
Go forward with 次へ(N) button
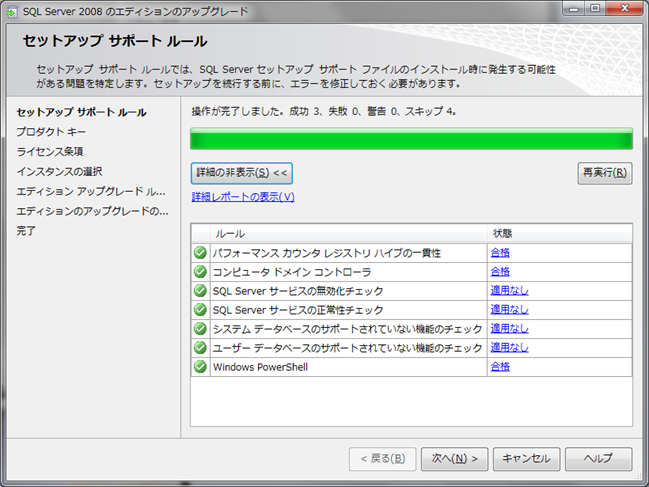pyautogui.click(x=454, y=459)
